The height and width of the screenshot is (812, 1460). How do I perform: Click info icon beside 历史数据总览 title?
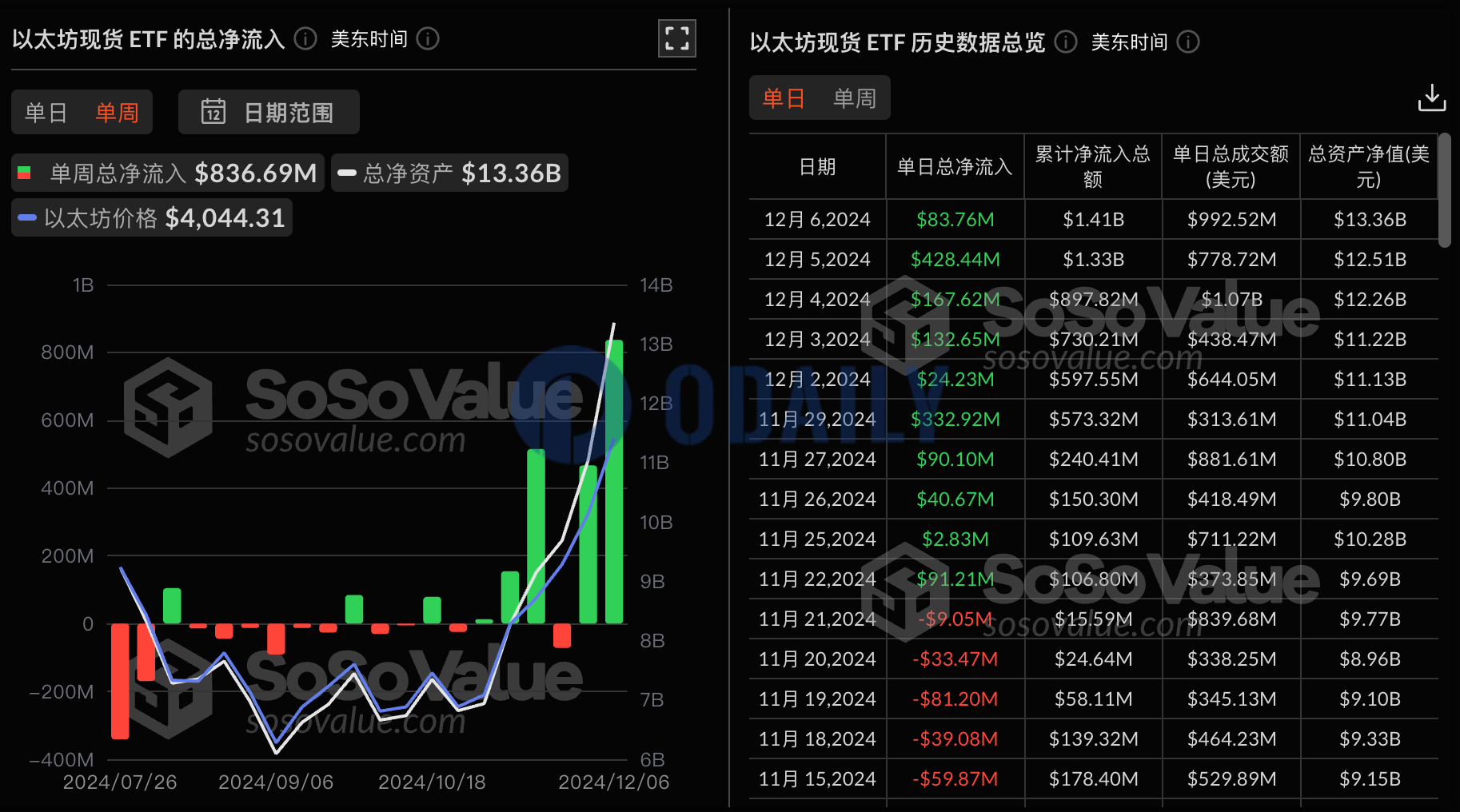(1066, 42)
